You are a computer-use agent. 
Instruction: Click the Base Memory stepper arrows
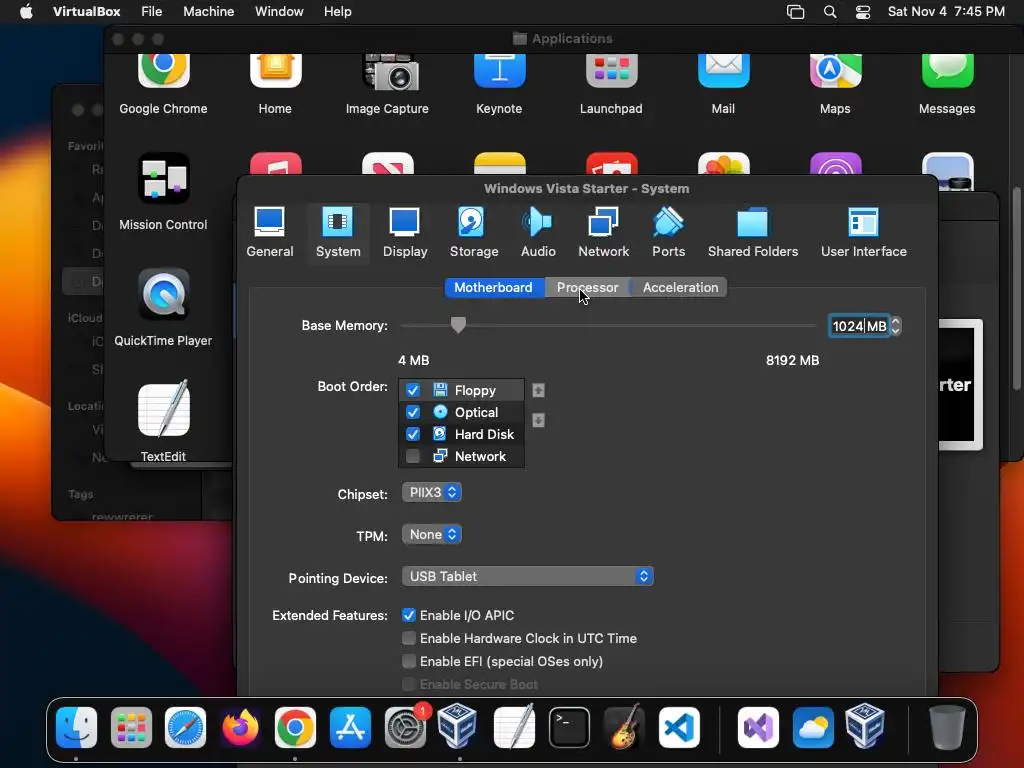click(x=896, y=326)
